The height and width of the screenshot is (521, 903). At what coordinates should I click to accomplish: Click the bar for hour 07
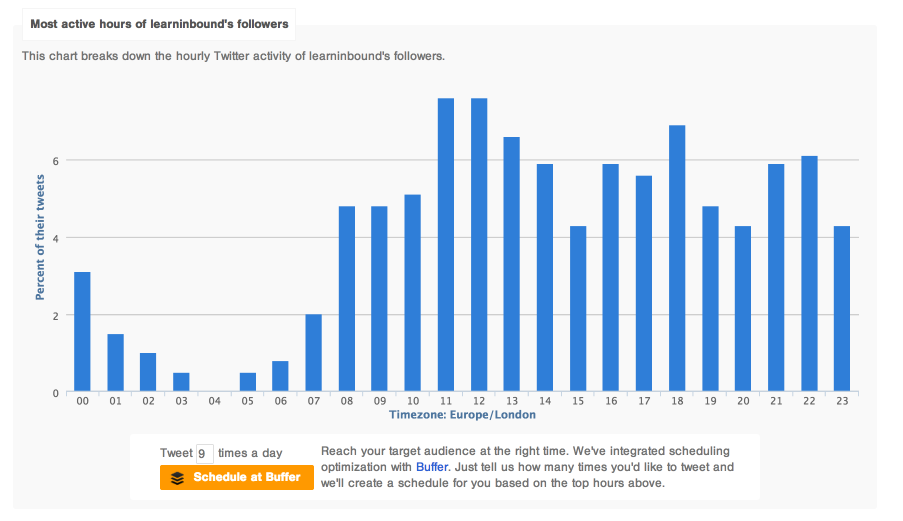(x=313, y=353)
